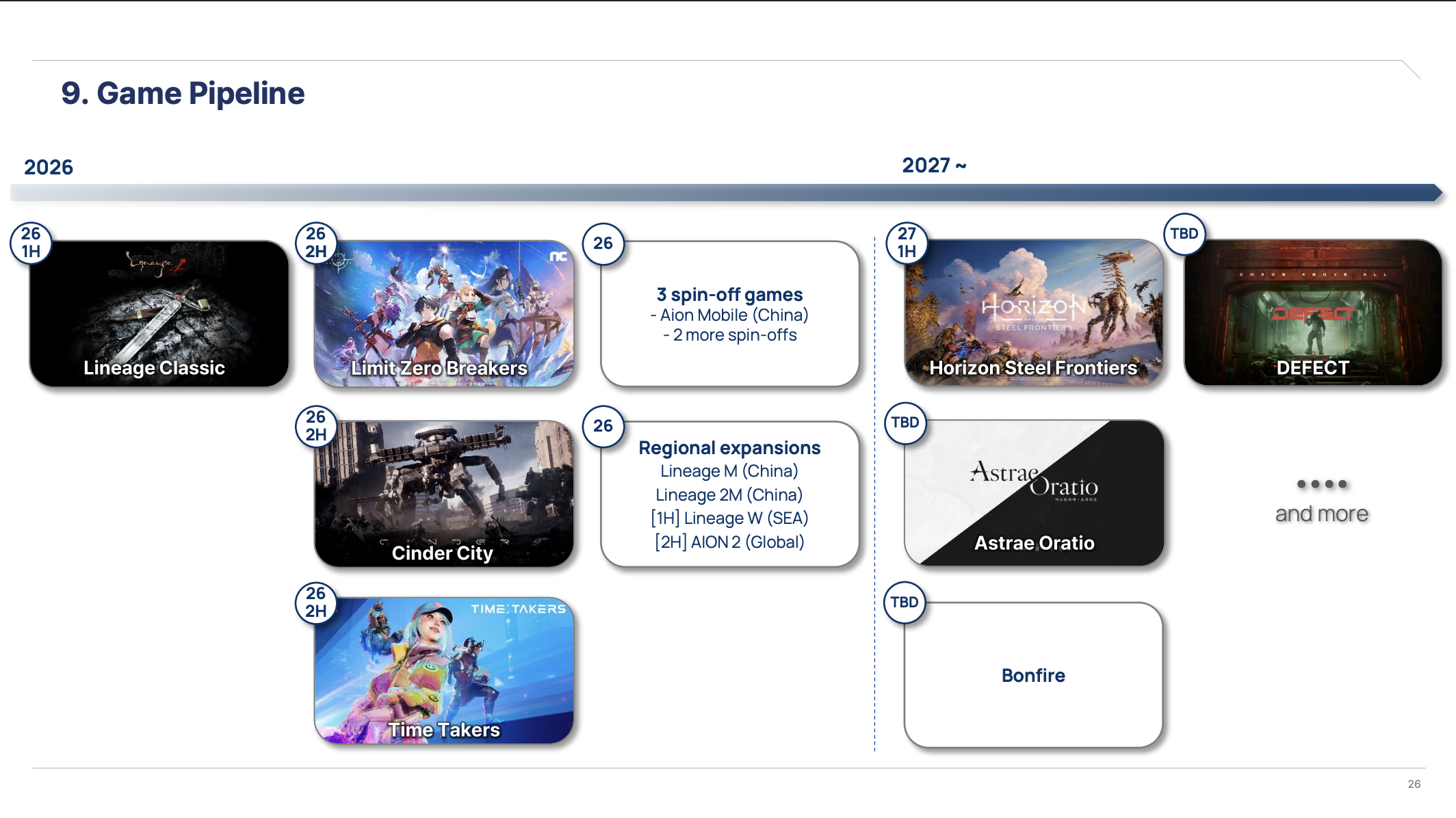Click the 'Time Takers' caption
The height and width of the screenshot is (818, 1456).
coord(444,730)
